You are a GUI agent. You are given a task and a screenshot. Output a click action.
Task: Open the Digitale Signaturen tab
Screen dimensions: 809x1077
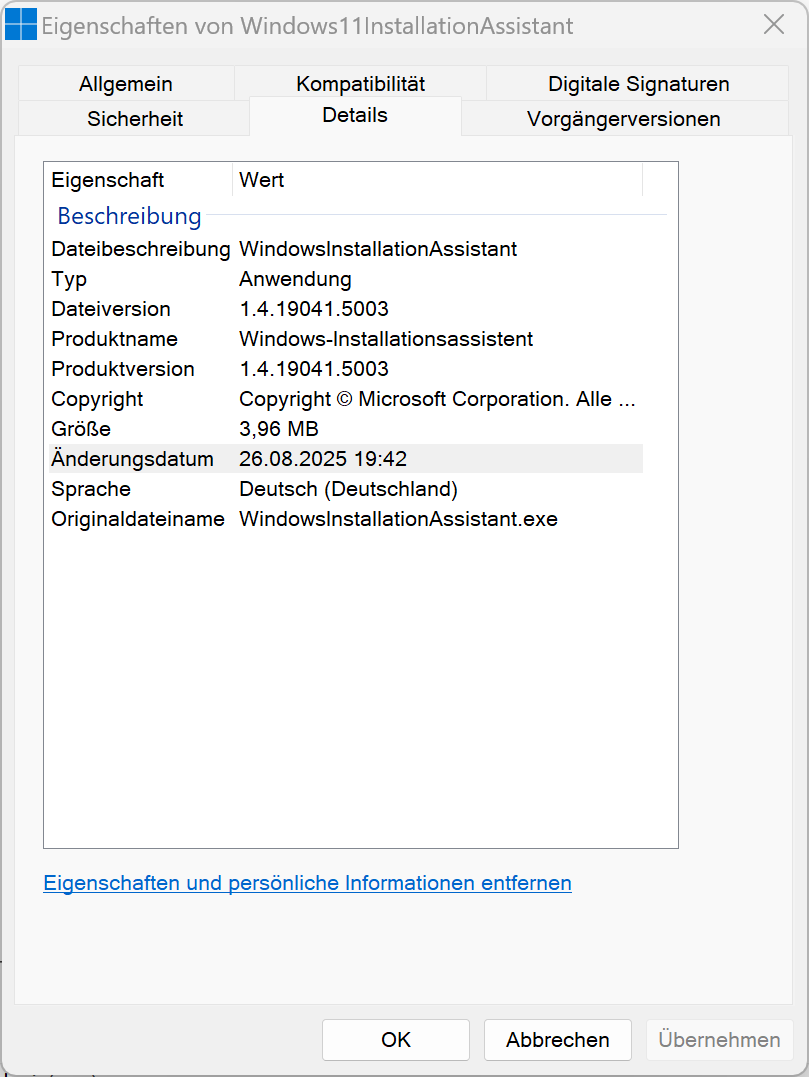click(x=638, y=84)
